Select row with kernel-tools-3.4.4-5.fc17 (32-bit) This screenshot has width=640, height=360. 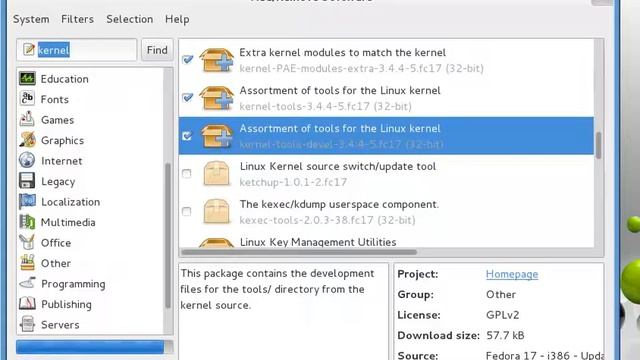click(x=386, y=98)
